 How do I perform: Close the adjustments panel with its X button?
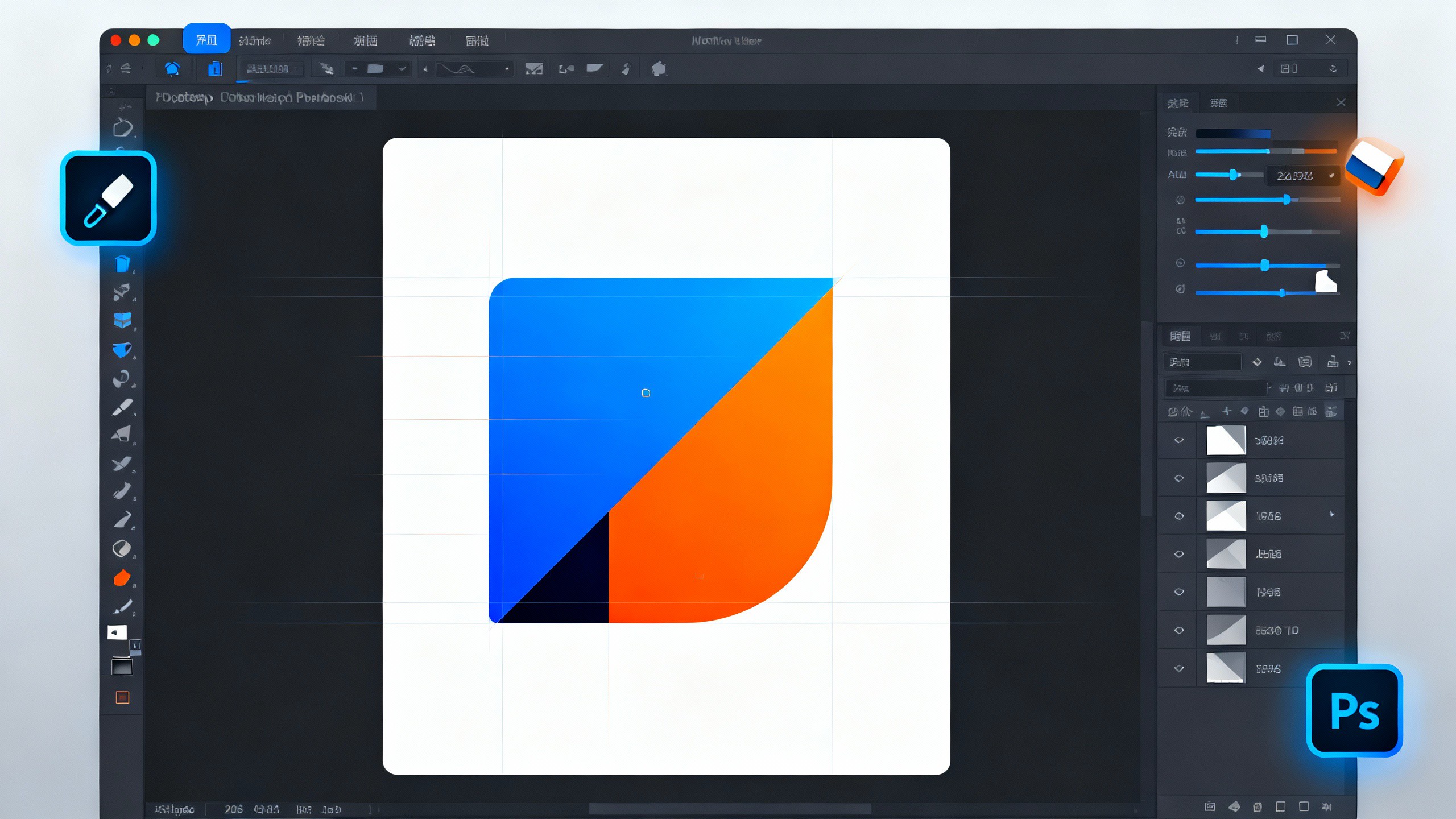click(x=1341, y=101)
